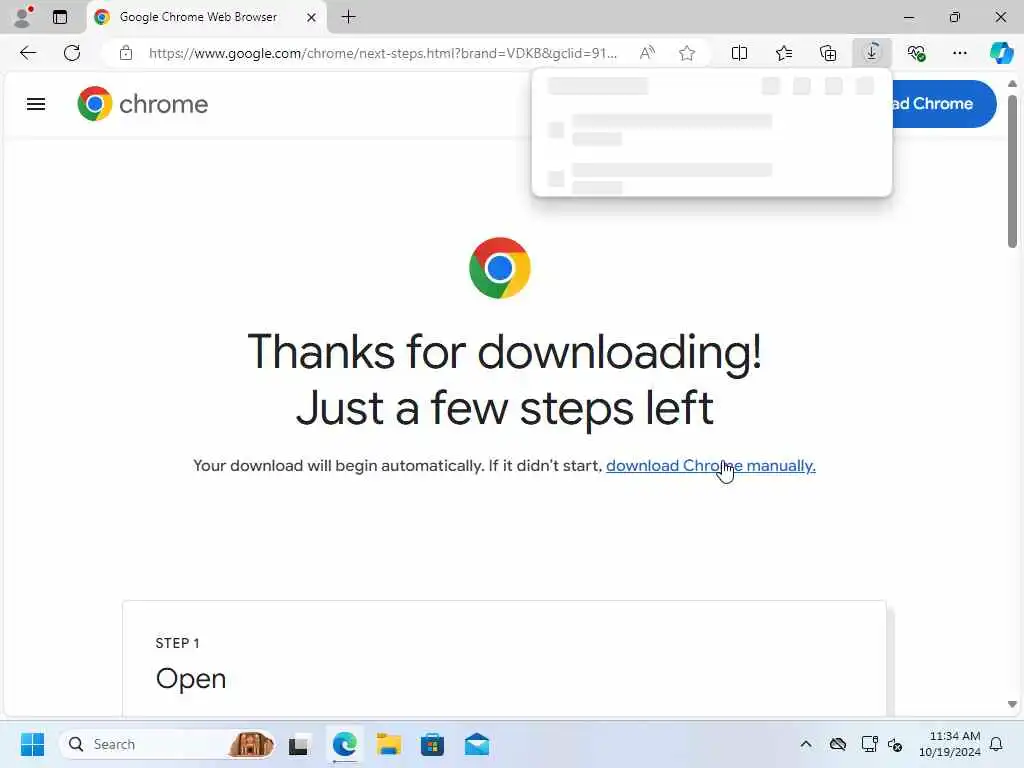Open Browser essentials heart icon
The width and height of the screenshot is (1024, 768).
916,53
